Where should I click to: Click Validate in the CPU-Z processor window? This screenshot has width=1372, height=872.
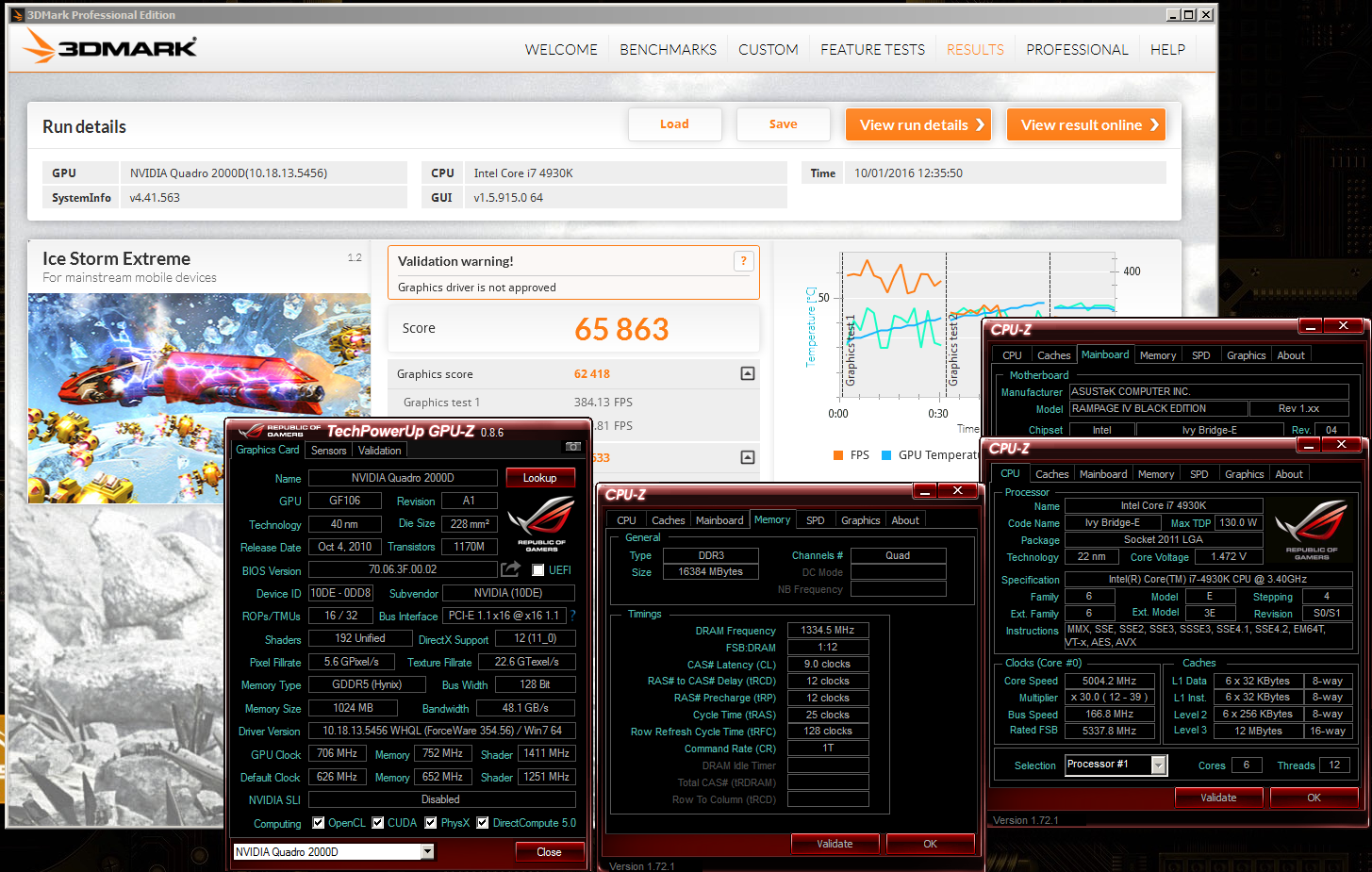click(1218, 798)
